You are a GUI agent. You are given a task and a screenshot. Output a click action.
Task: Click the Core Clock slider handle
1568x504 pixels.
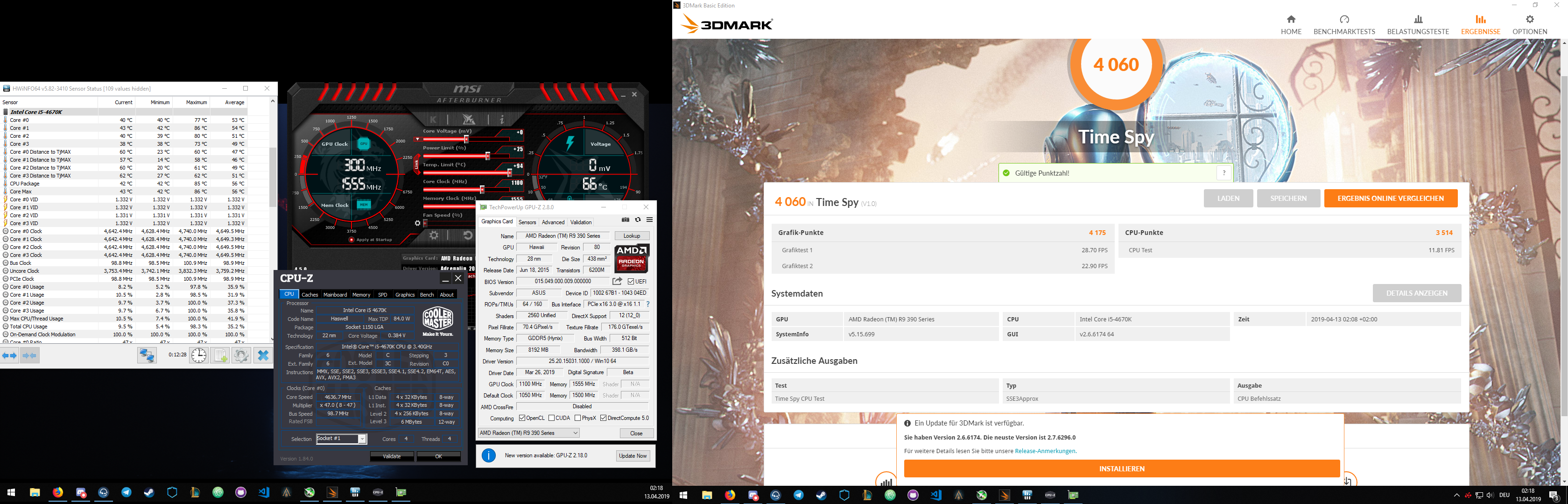482,190
